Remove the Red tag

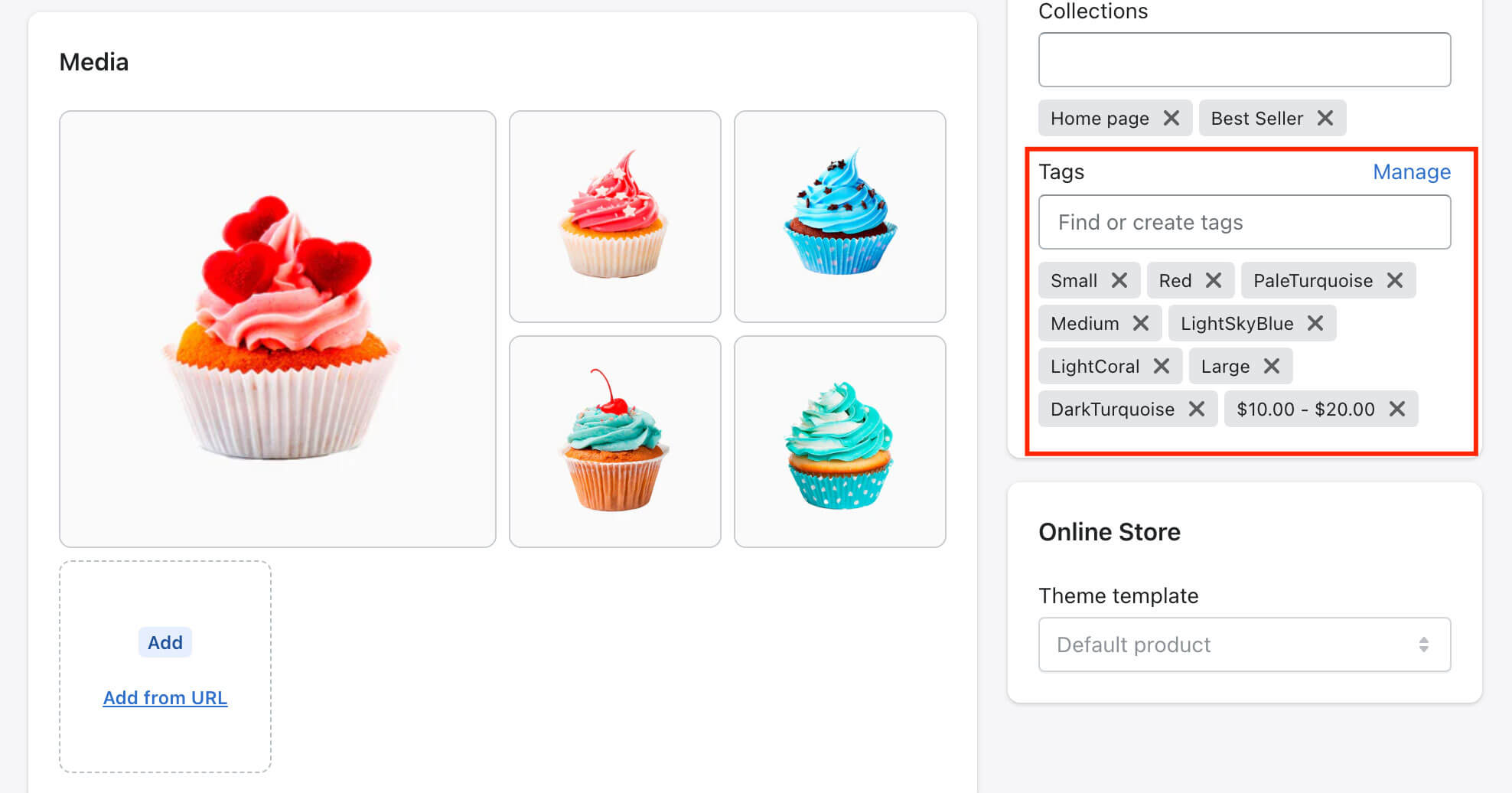tap(1213, 280)
